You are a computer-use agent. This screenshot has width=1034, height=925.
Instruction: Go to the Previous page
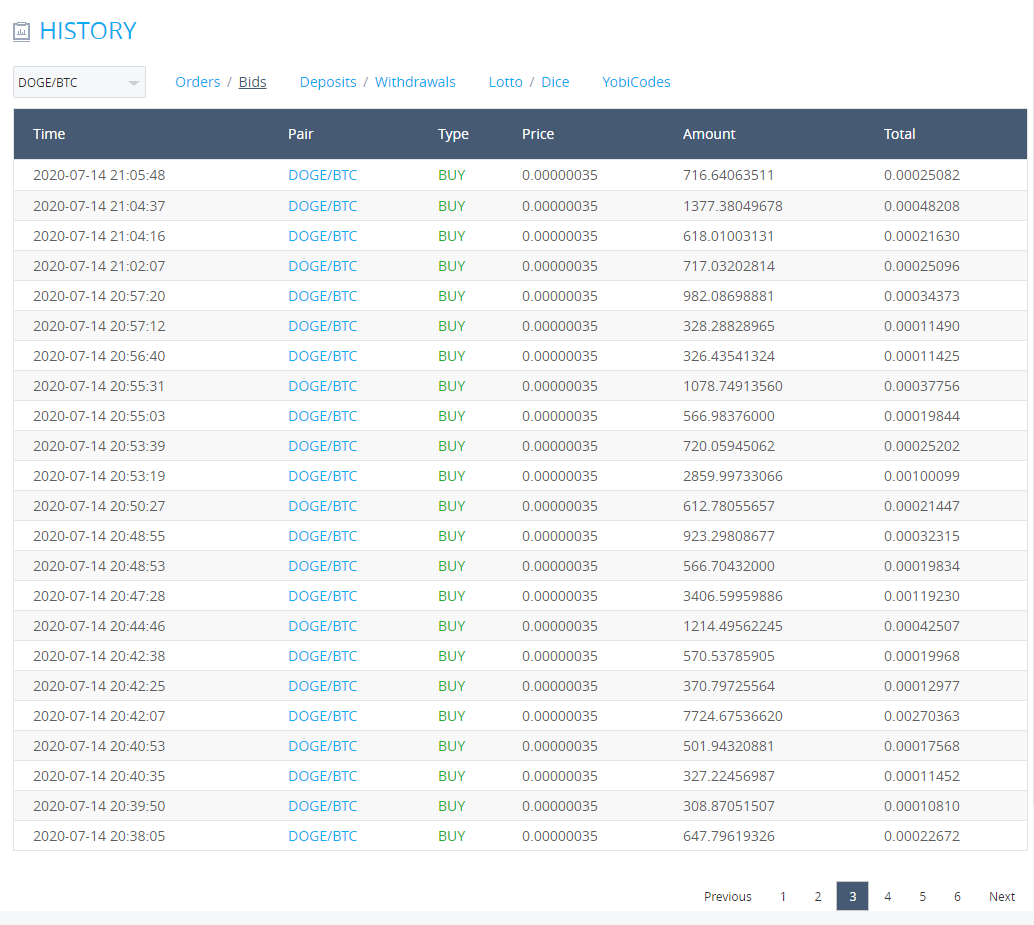click(x=727, y=896)
